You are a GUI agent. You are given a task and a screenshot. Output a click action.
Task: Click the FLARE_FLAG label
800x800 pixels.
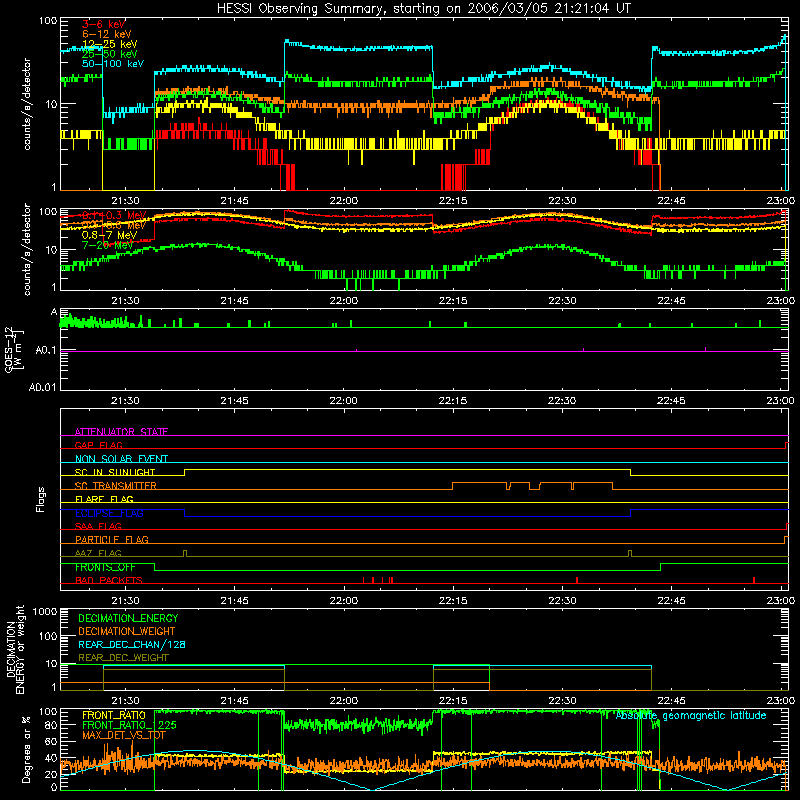pyautogui.click(x=104, y=499)
